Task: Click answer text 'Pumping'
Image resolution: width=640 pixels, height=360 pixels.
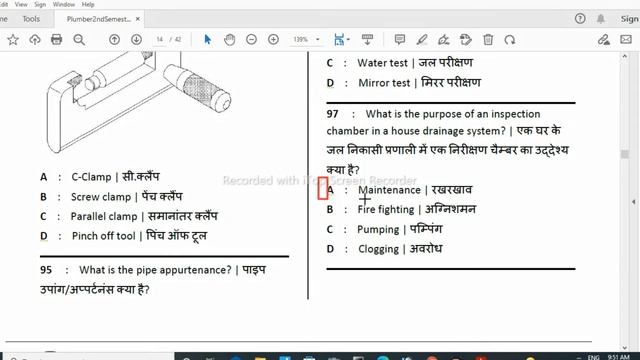Action: 378,229
